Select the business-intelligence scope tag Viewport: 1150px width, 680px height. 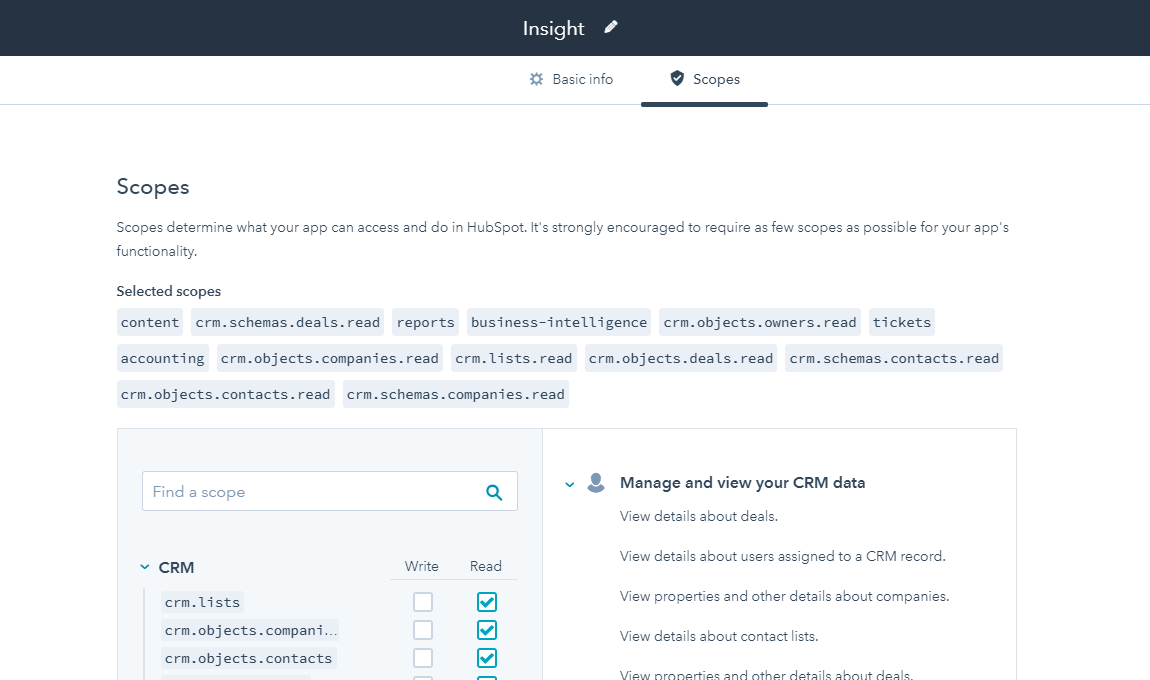click(558, 322)
